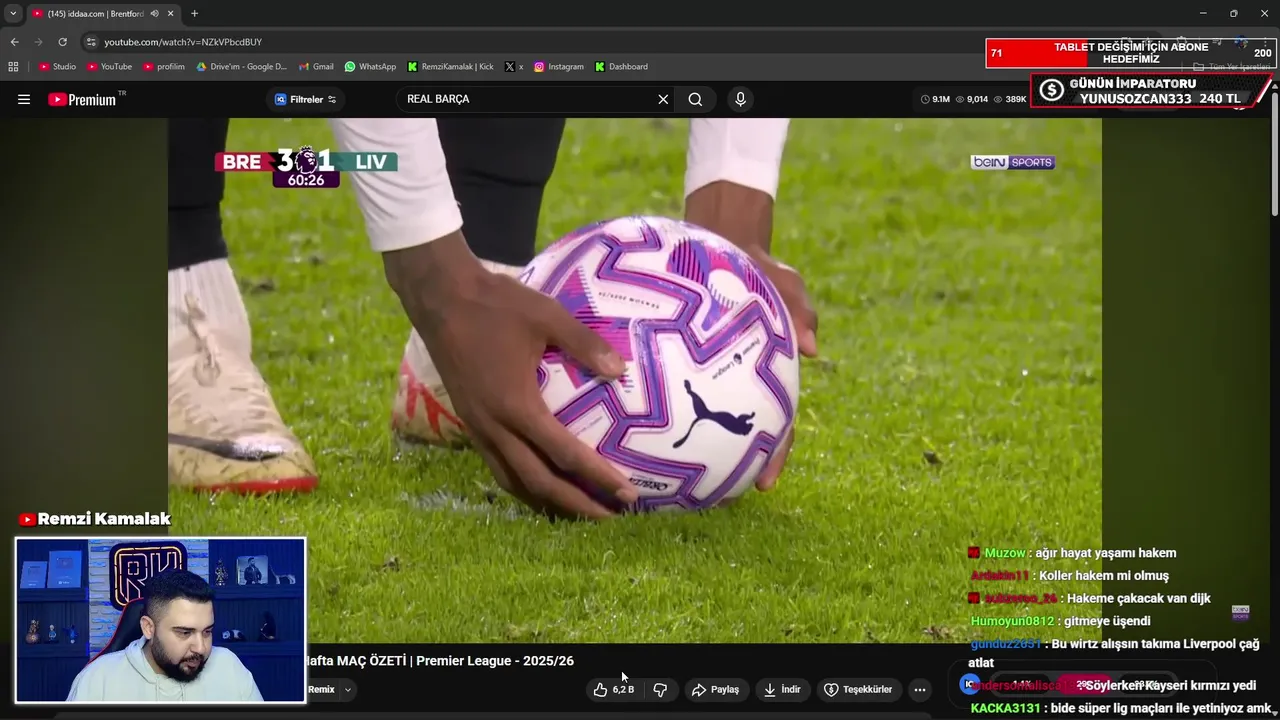The height and width of the screenshot is (720, 1280).
Task: Open the YouTube bookmark
Action: (x=110, y=66)
